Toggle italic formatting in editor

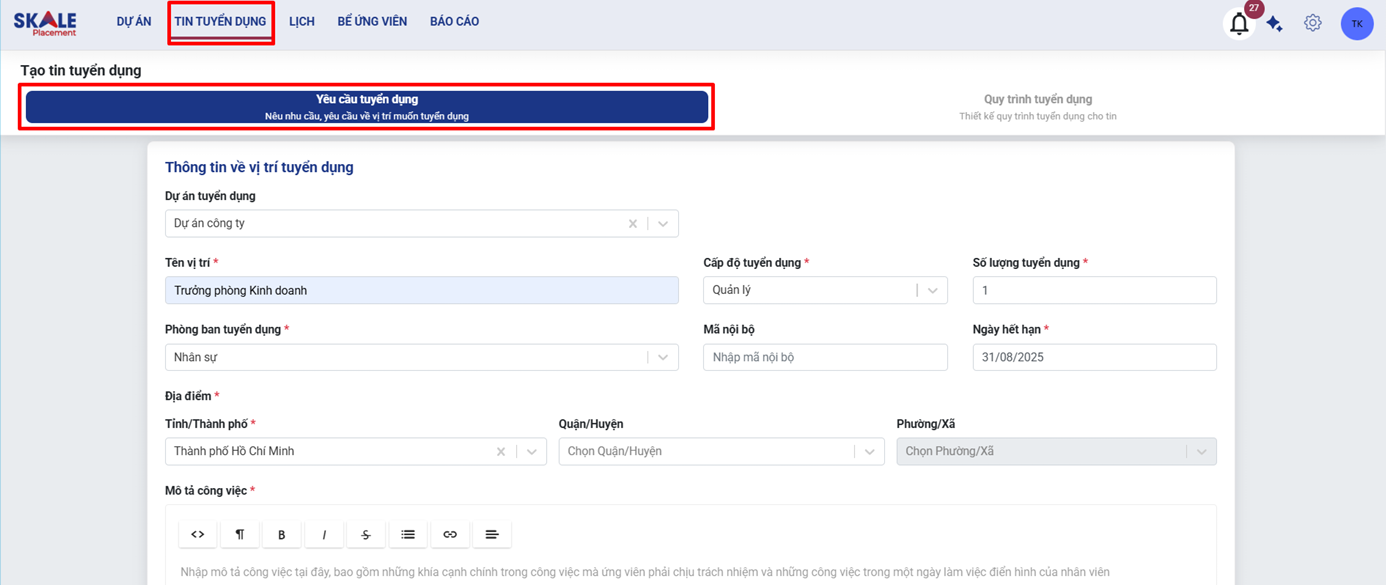coord(324,535)
